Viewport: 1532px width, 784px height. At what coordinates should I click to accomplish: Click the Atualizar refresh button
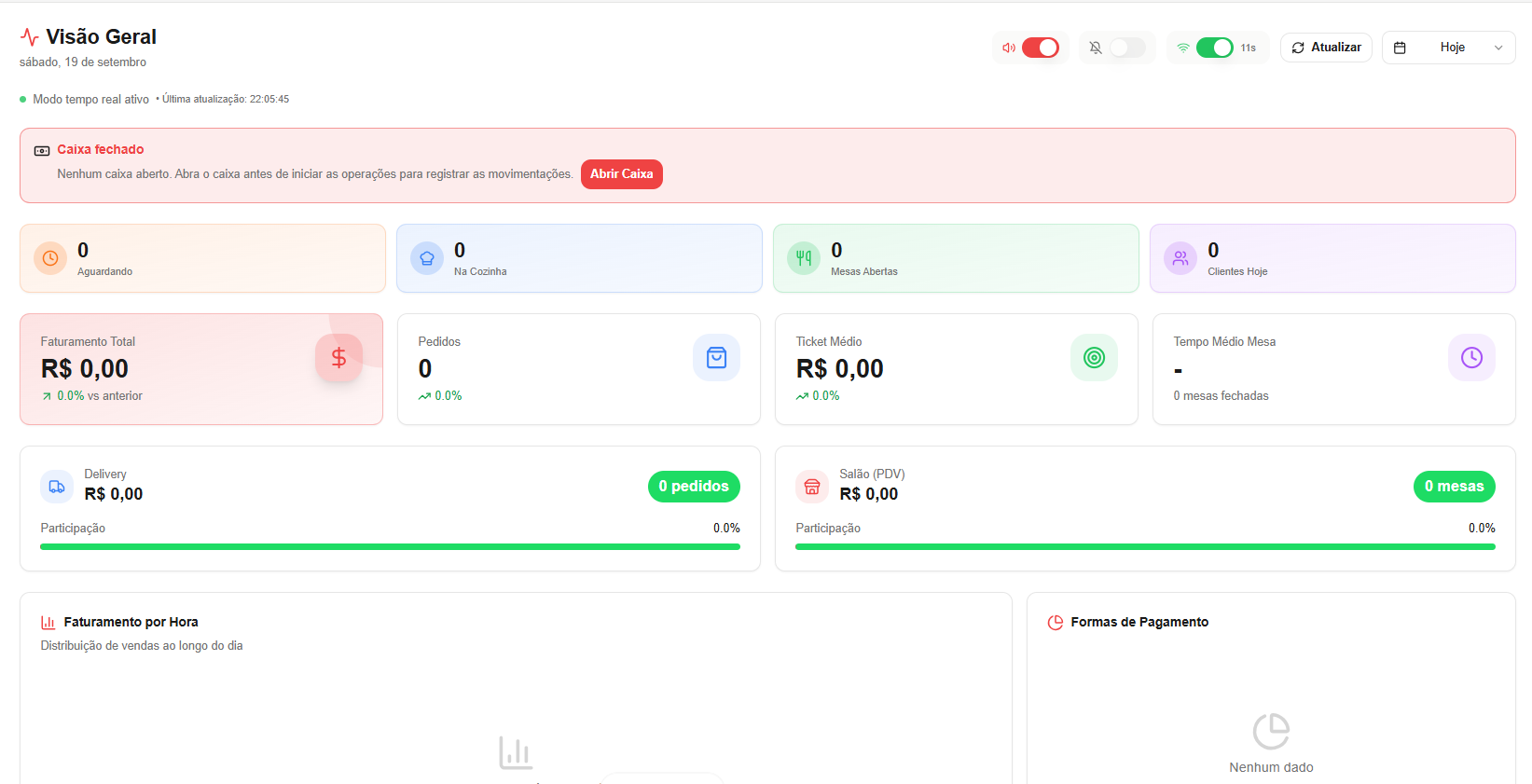tap(1326, 48)
